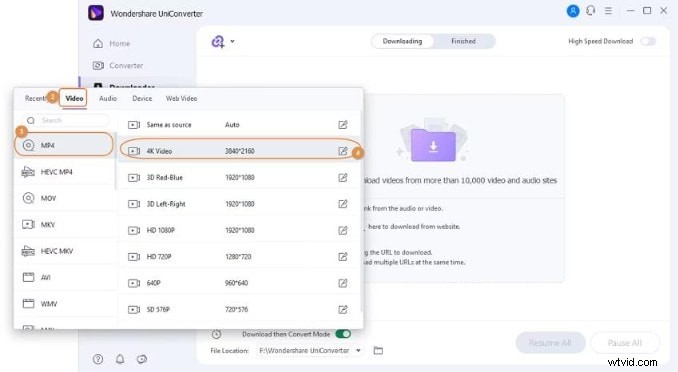Click the AVI format icon
This screenshot has width=678, height=372.
coord(29,277)
